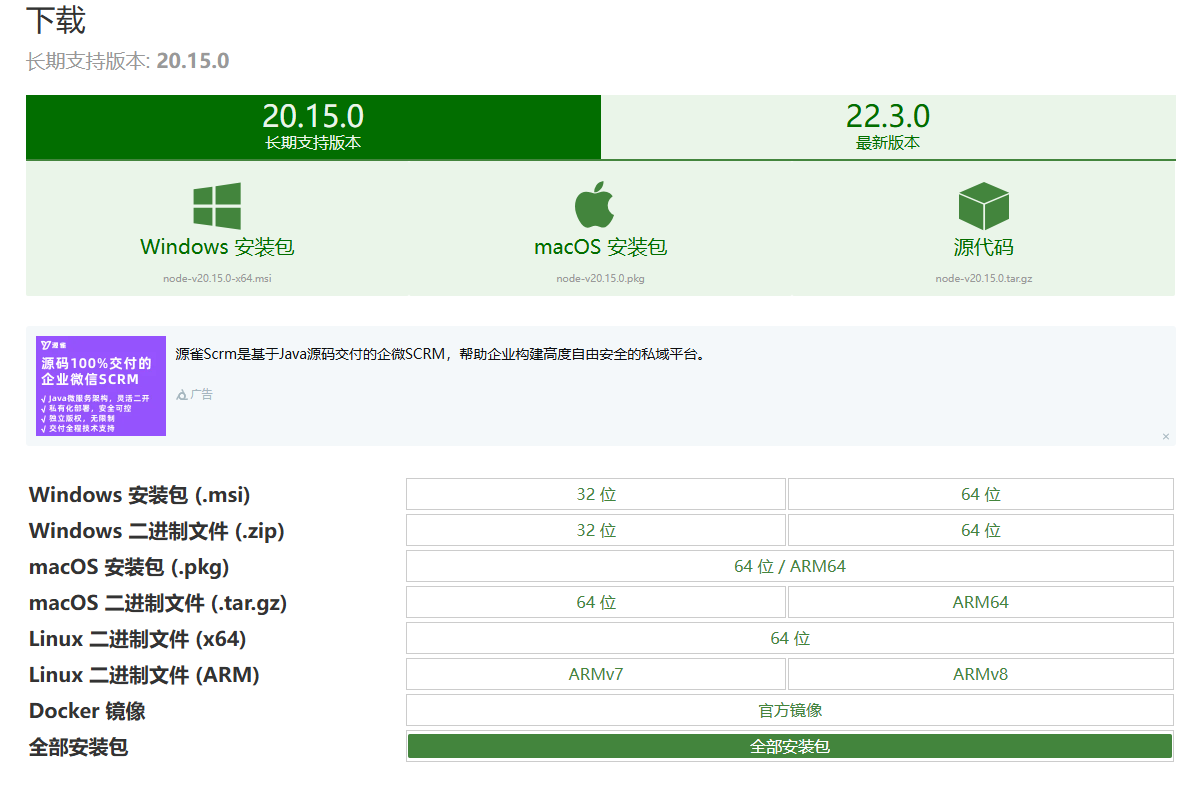Screen dimensions: 1190x789
Task: Download the Linux ARMv7 binary
Action: pos(596,673)
